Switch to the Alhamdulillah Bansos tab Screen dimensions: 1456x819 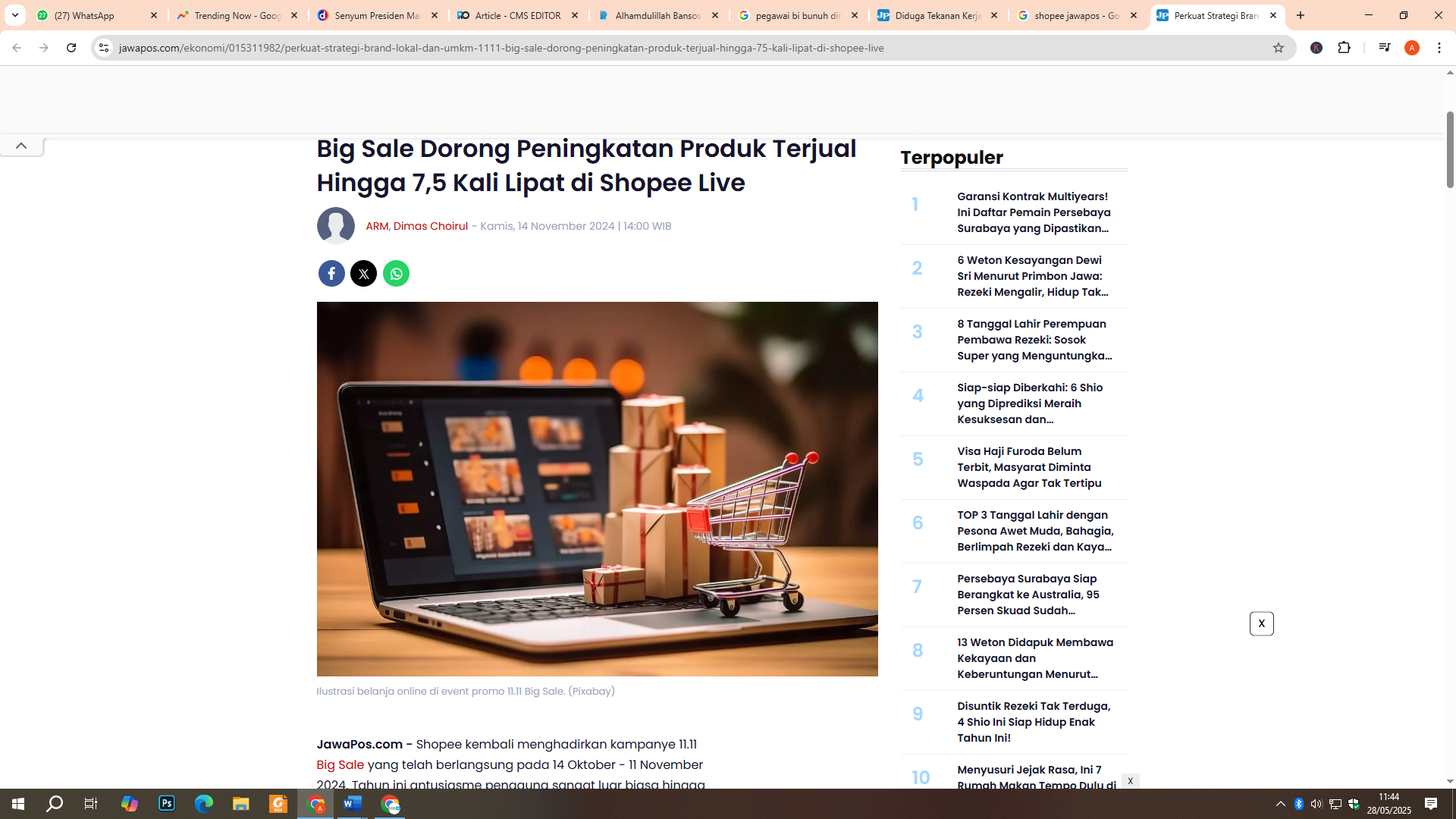[657, 15]
